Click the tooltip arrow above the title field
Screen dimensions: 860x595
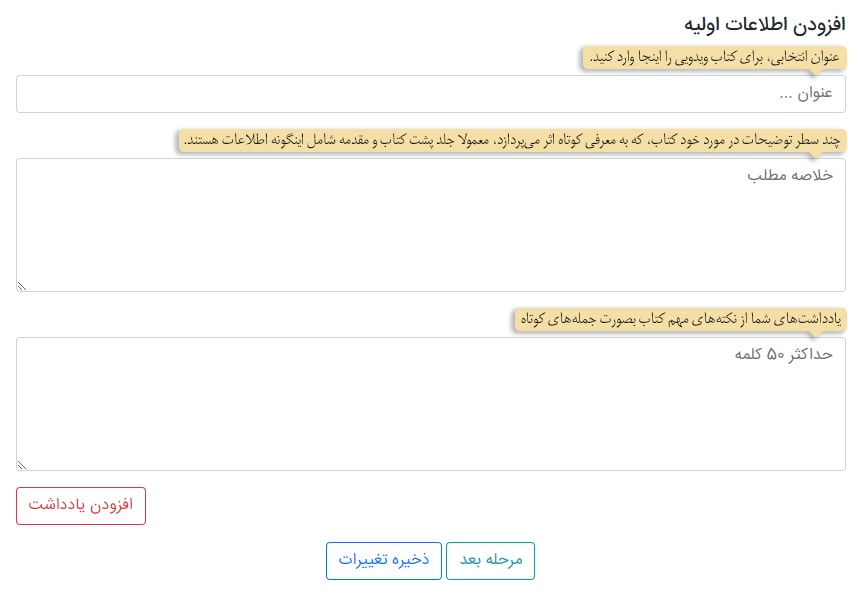pos(817,72)
